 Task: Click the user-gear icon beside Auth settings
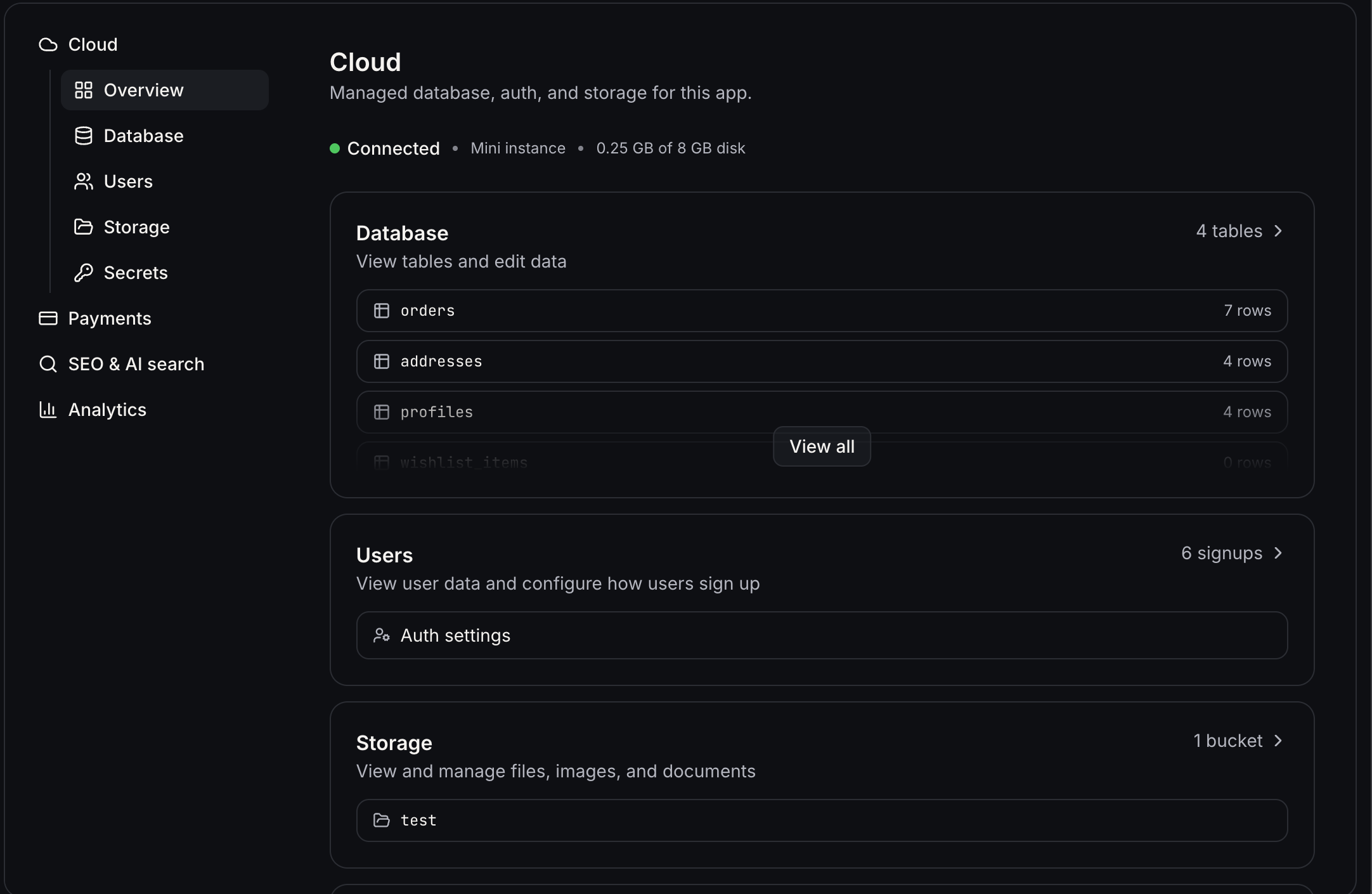coord(382,635)
